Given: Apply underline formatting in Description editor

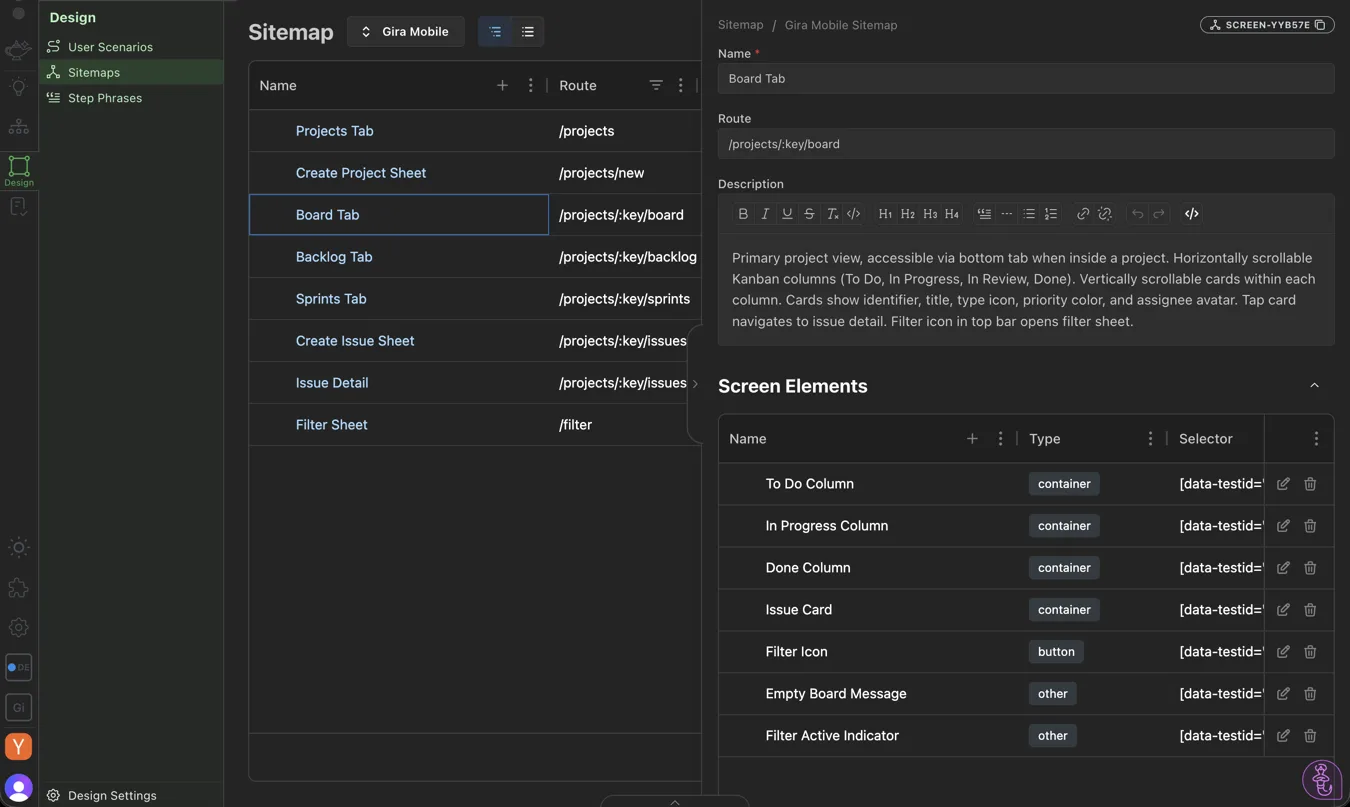Looking at the screenshot, I should tap(787, 214).
